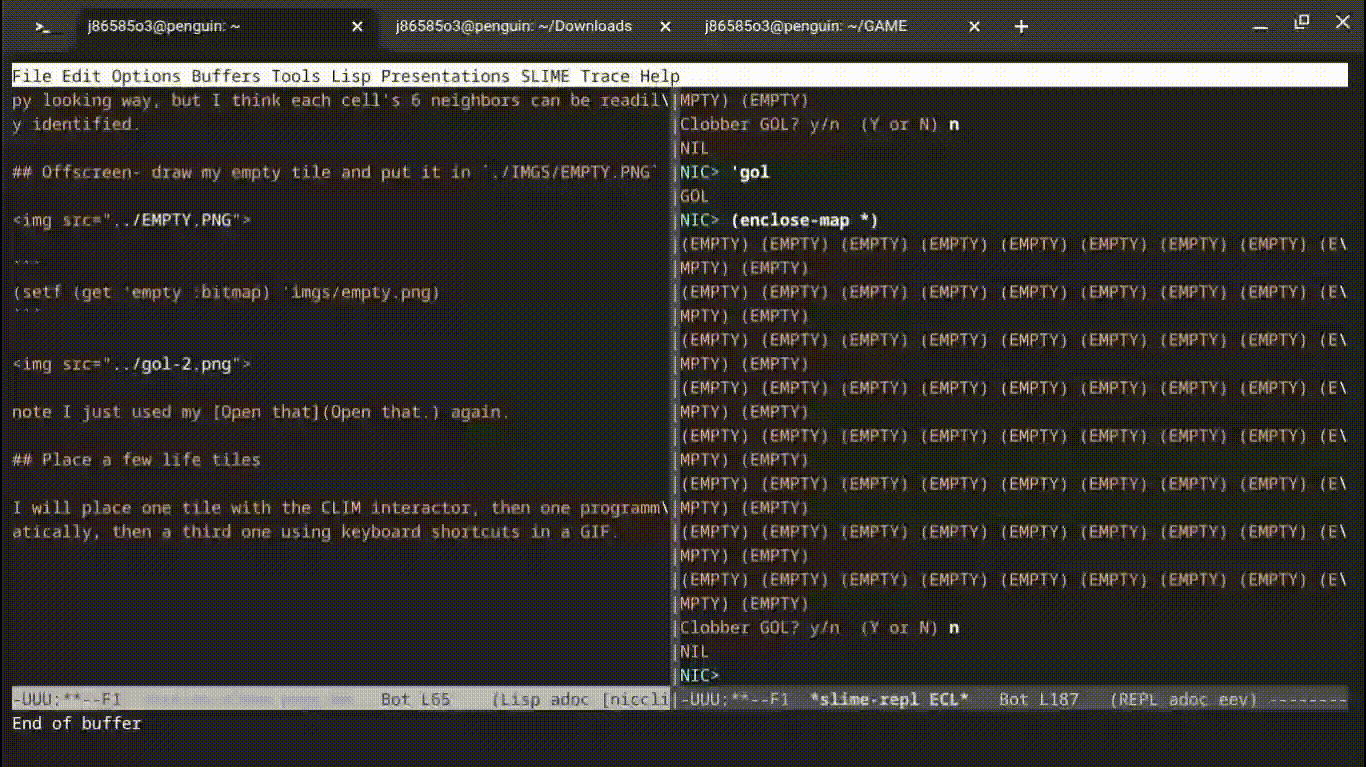1366x767 pixels.
Task: Open a new terminal tab with plus
Action: [1021, 27]
